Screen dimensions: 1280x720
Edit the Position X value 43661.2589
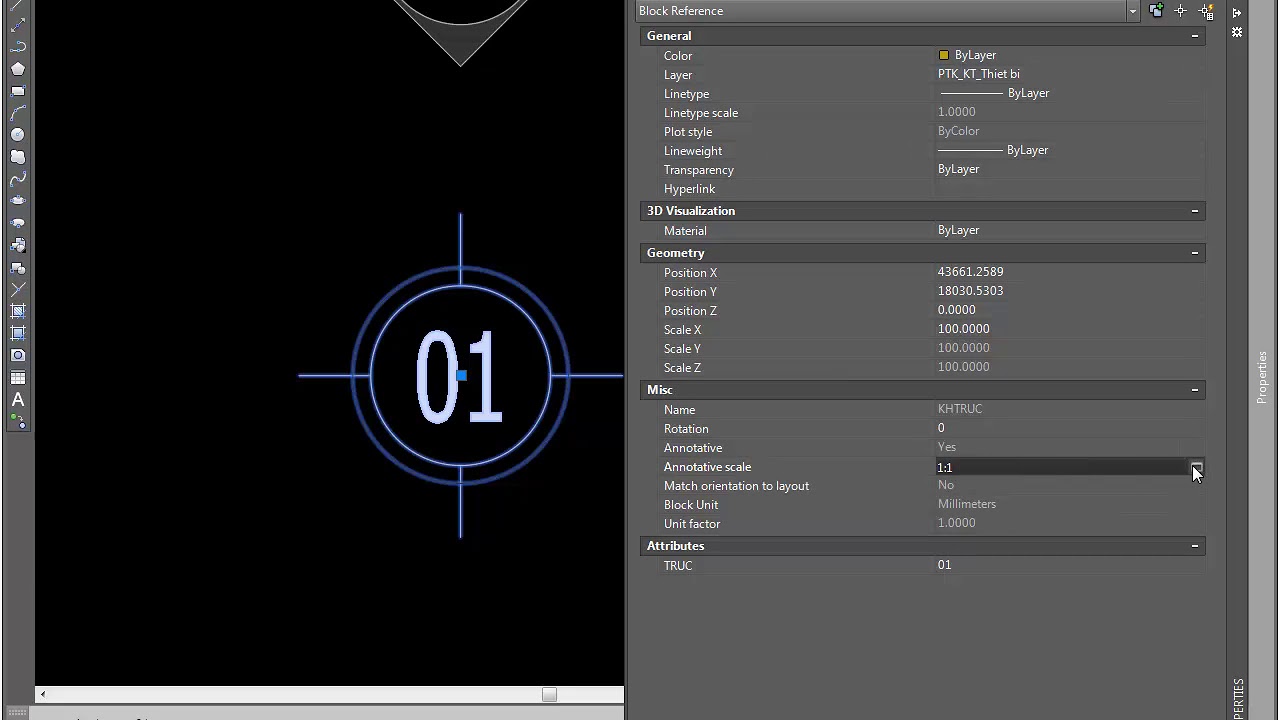(970, 272)
